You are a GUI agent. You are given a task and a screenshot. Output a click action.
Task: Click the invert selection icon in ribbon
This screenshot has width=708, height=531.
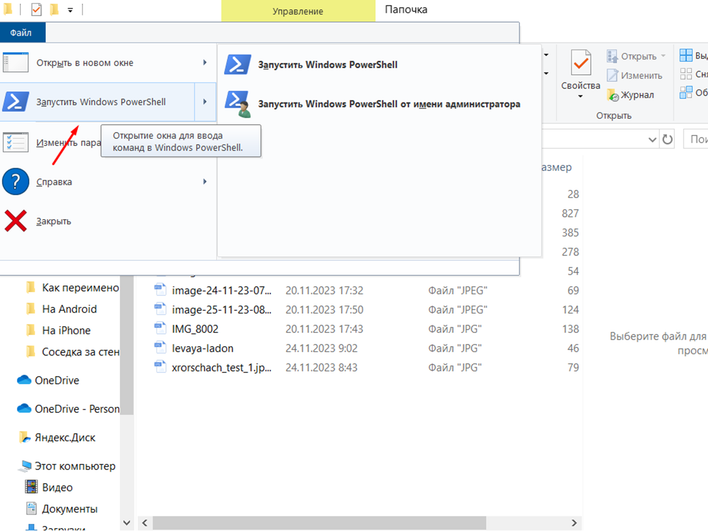click(686, 93)
